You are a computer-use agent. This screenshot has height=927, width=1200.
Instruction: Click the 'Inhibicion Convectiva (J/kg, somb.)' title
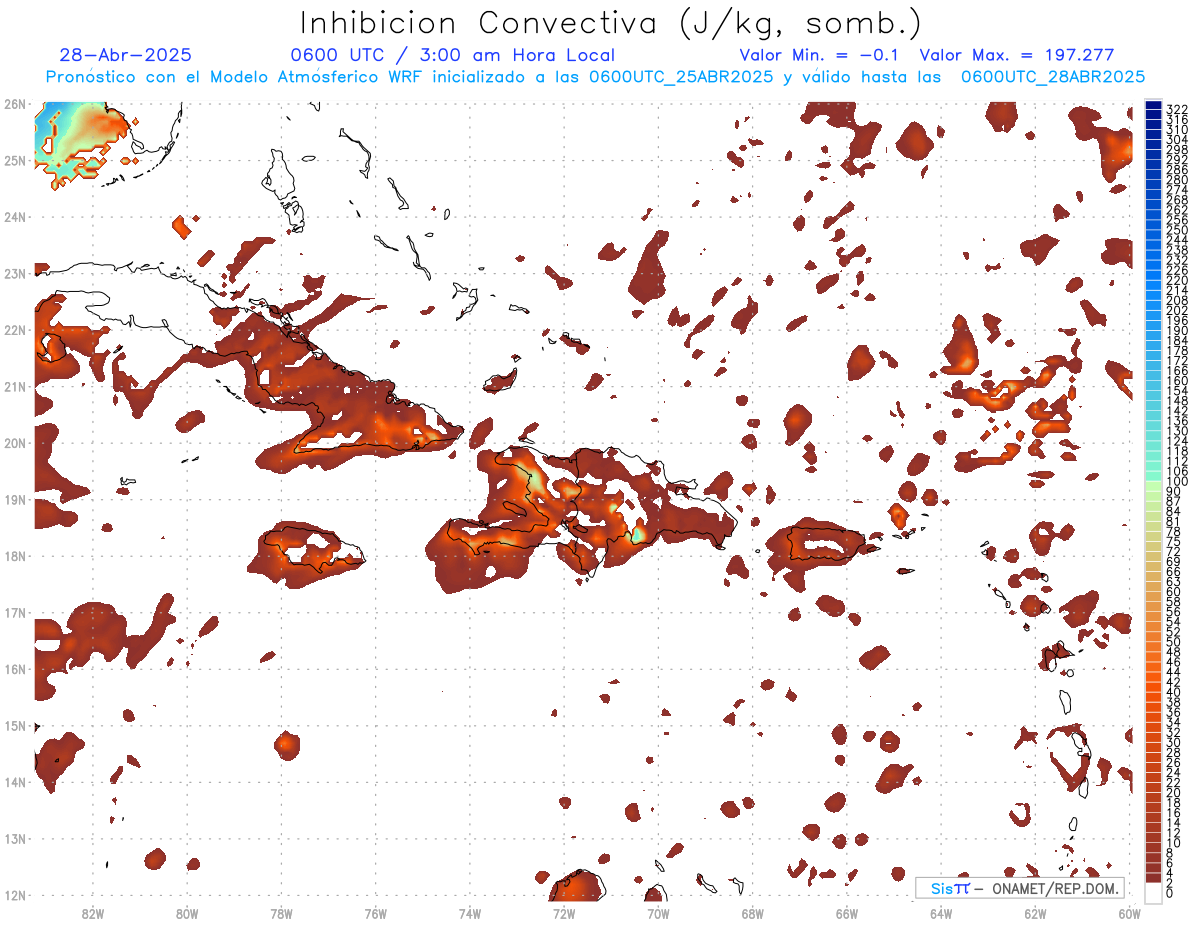point(611,24)
